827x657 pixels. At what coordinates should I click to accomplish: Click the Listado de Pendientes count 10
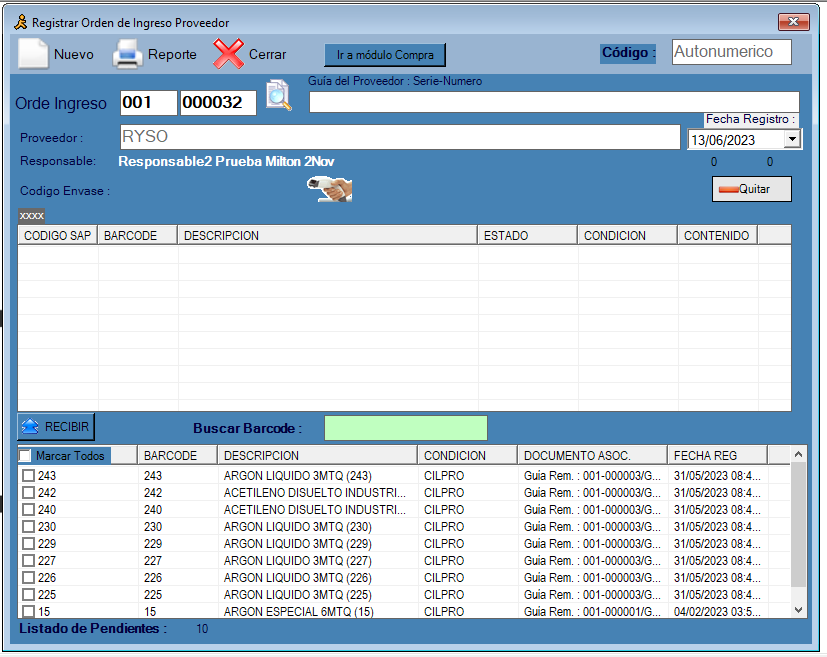pos(202,629)
